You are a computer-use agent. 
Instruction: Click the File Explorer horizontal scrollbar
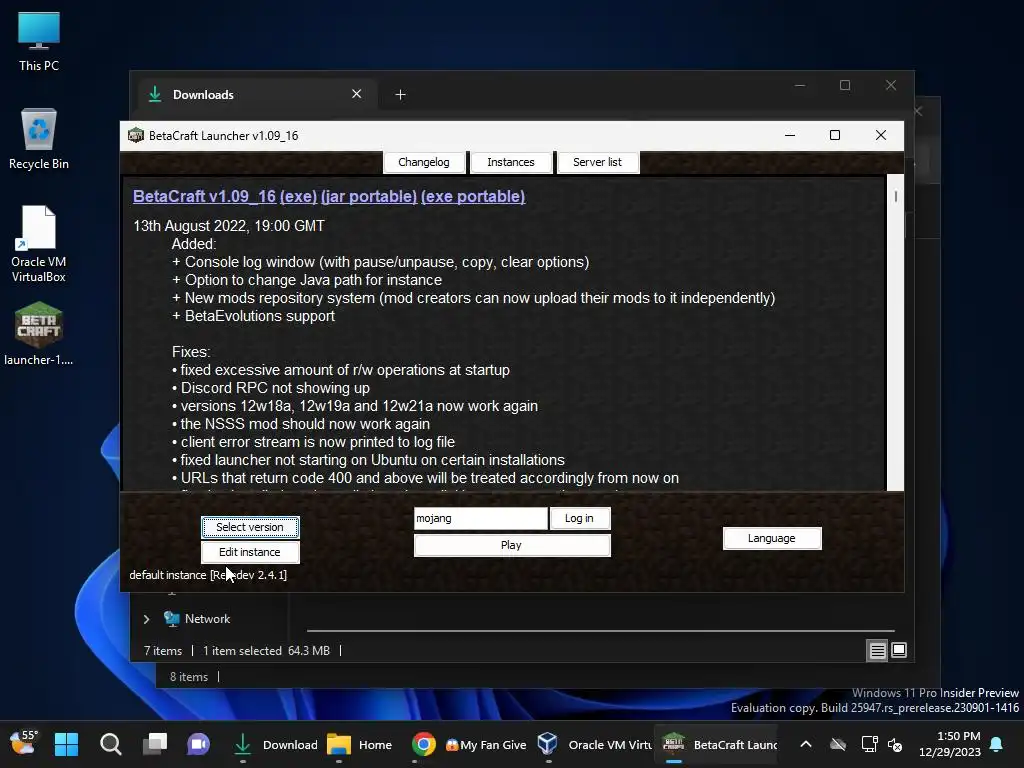[601, 632]
